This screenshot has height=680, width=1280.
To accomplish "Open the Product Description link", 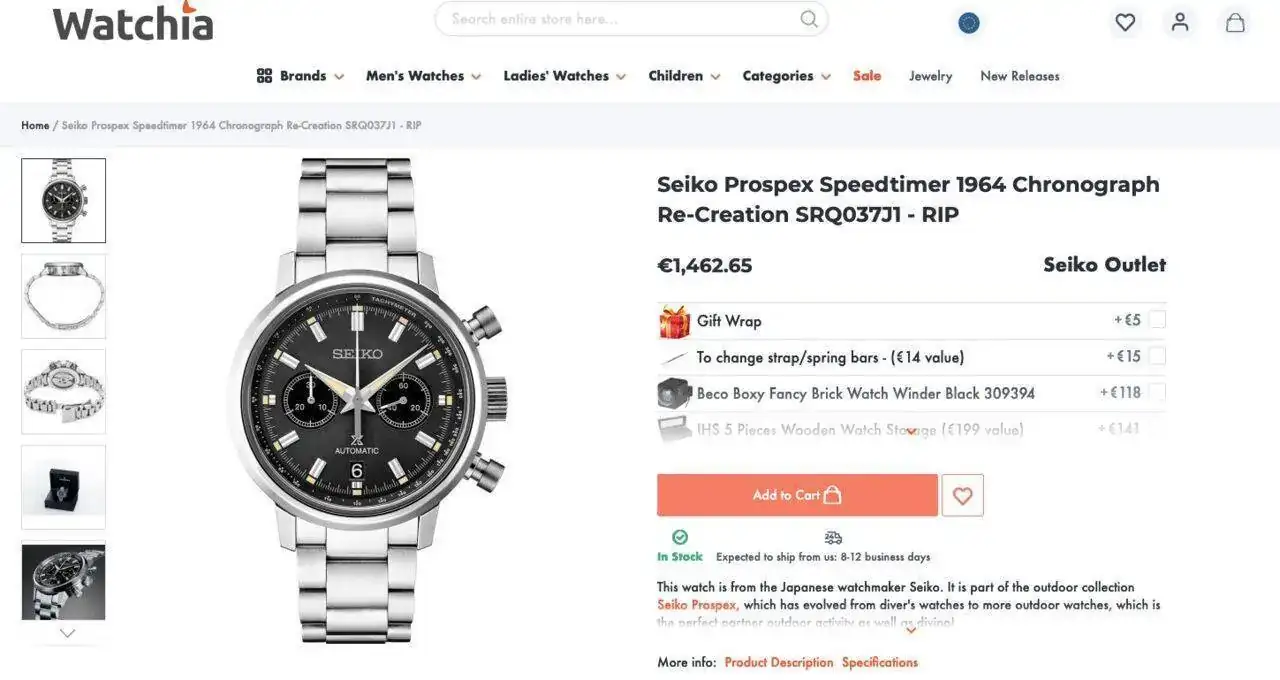I will point(778,662).
